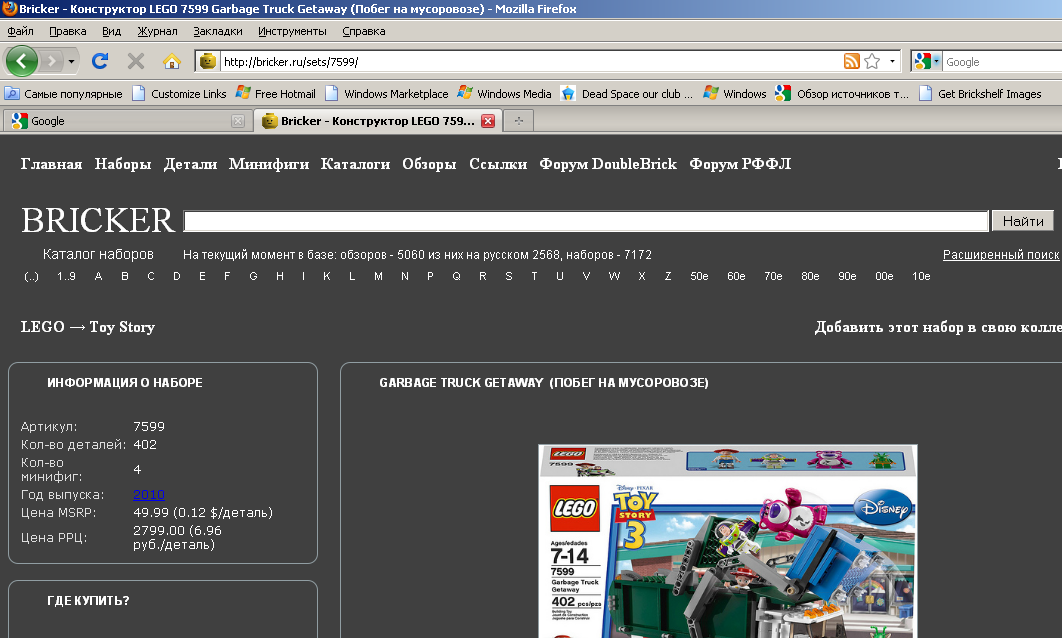Open the Garbage Truck Getaway box image
This screenshot has width=1062, height=638.
[728, 541]
